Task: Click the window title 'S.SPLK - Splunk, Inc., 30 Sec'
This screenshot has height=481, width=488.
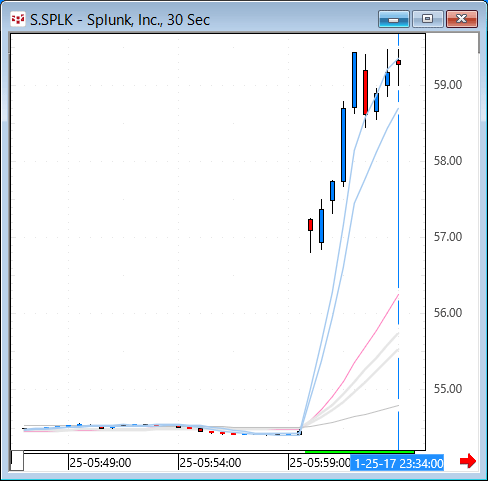Action: click(x=120, y=20)
